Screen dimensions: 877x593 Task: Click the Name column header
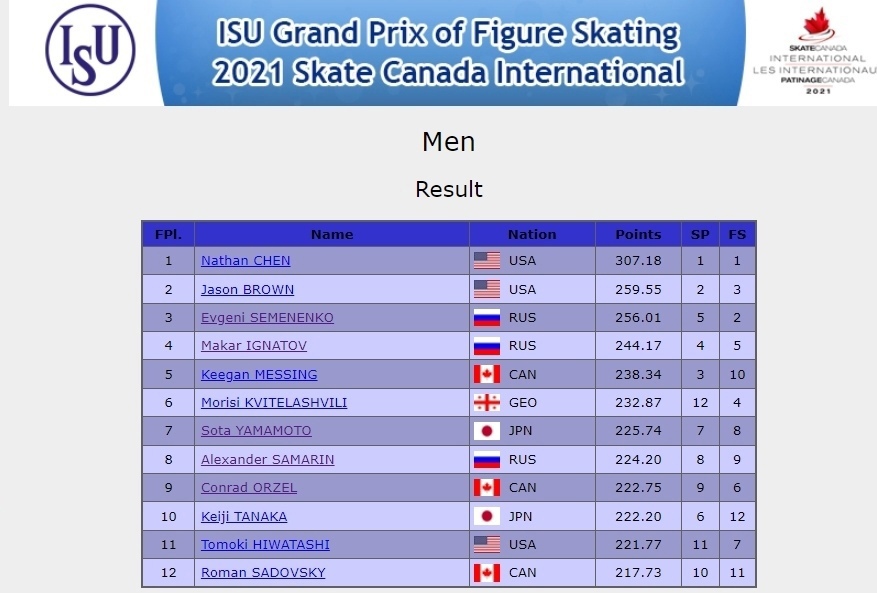[x=332, y=234]
